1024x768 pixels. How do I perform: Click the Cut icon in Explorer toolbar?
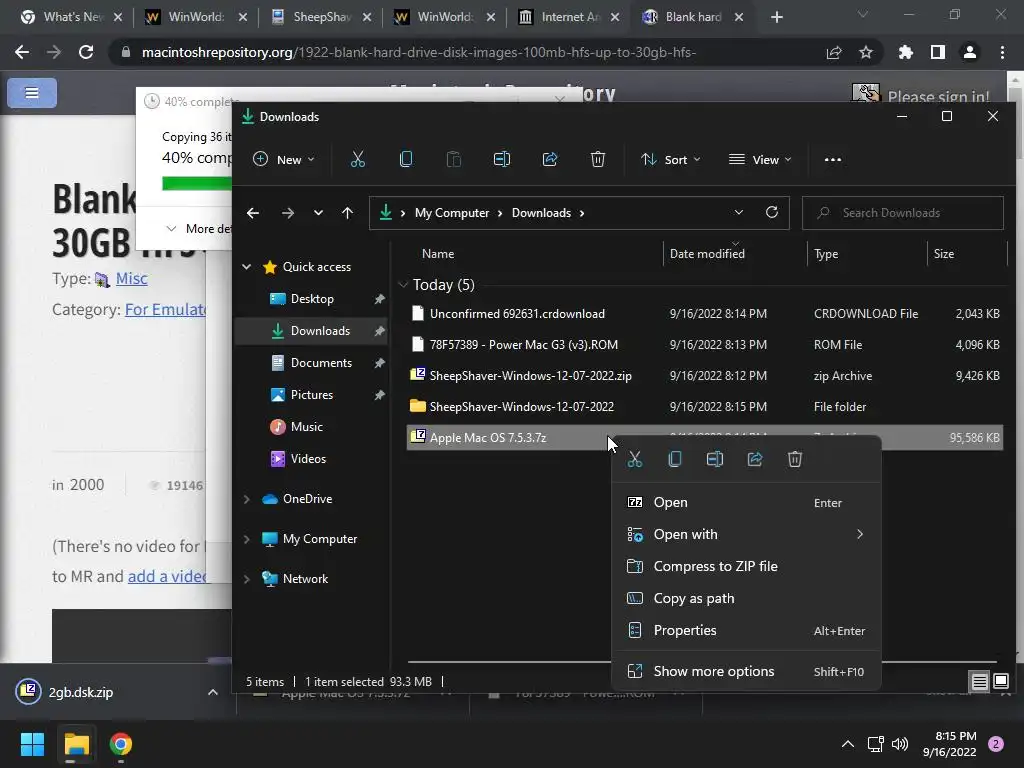[358, 159]
